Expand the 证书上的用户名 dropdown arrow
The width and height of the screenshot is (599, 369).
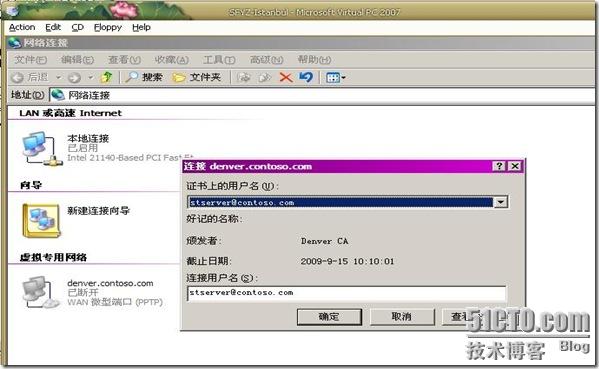[500, 202]
